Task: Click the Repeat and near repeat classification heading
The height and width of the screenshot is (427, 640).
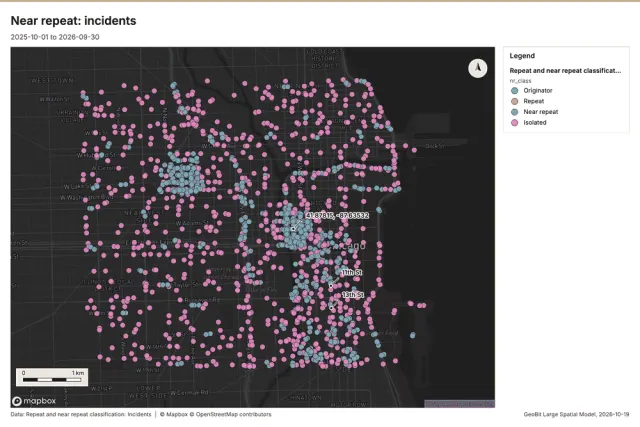Action: (x=565, y=71)
